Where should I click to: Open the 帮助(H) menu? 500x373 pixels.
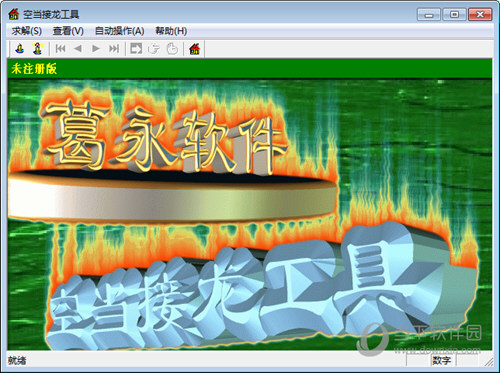(171, 31)
